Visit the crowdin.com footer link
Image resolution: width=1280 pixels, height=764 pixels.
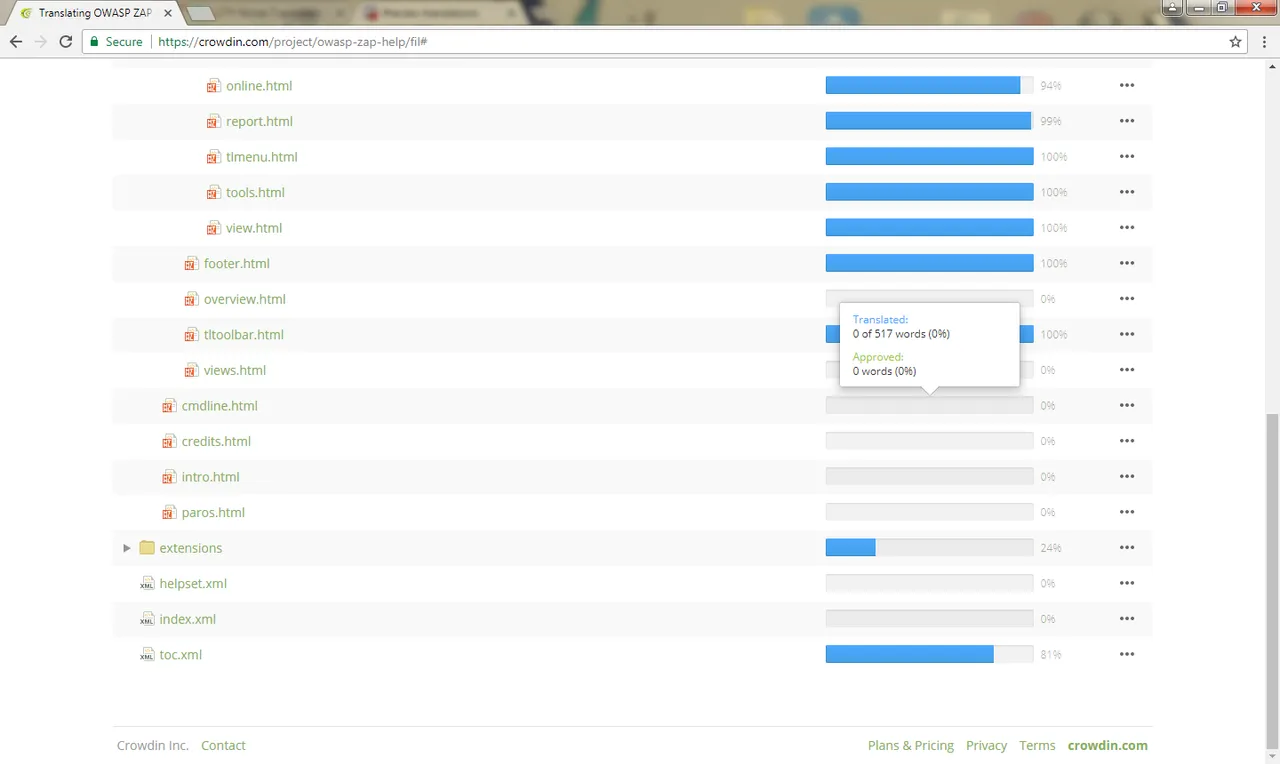pos(1108,745)
